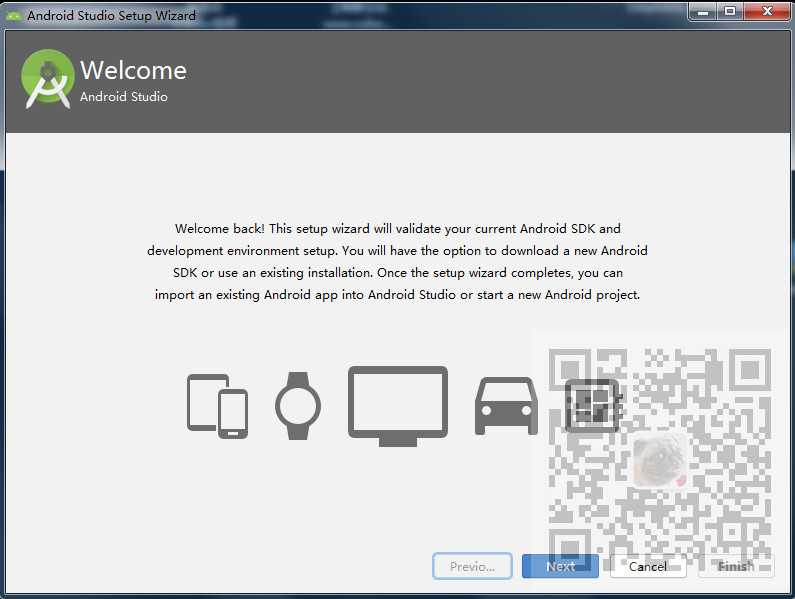The width and height of the screenshot is (795, 599).
Task: Click the Previous button
Action: click(473, 566)
